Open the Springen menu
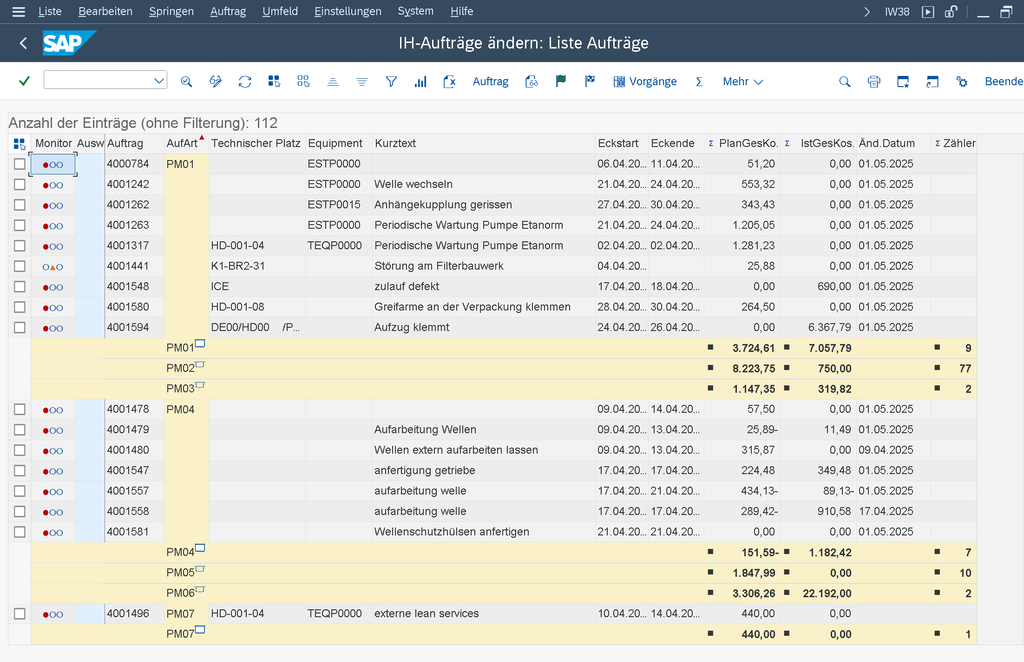This screenshot has height=662, width=1024. click(x=171, y=11)
